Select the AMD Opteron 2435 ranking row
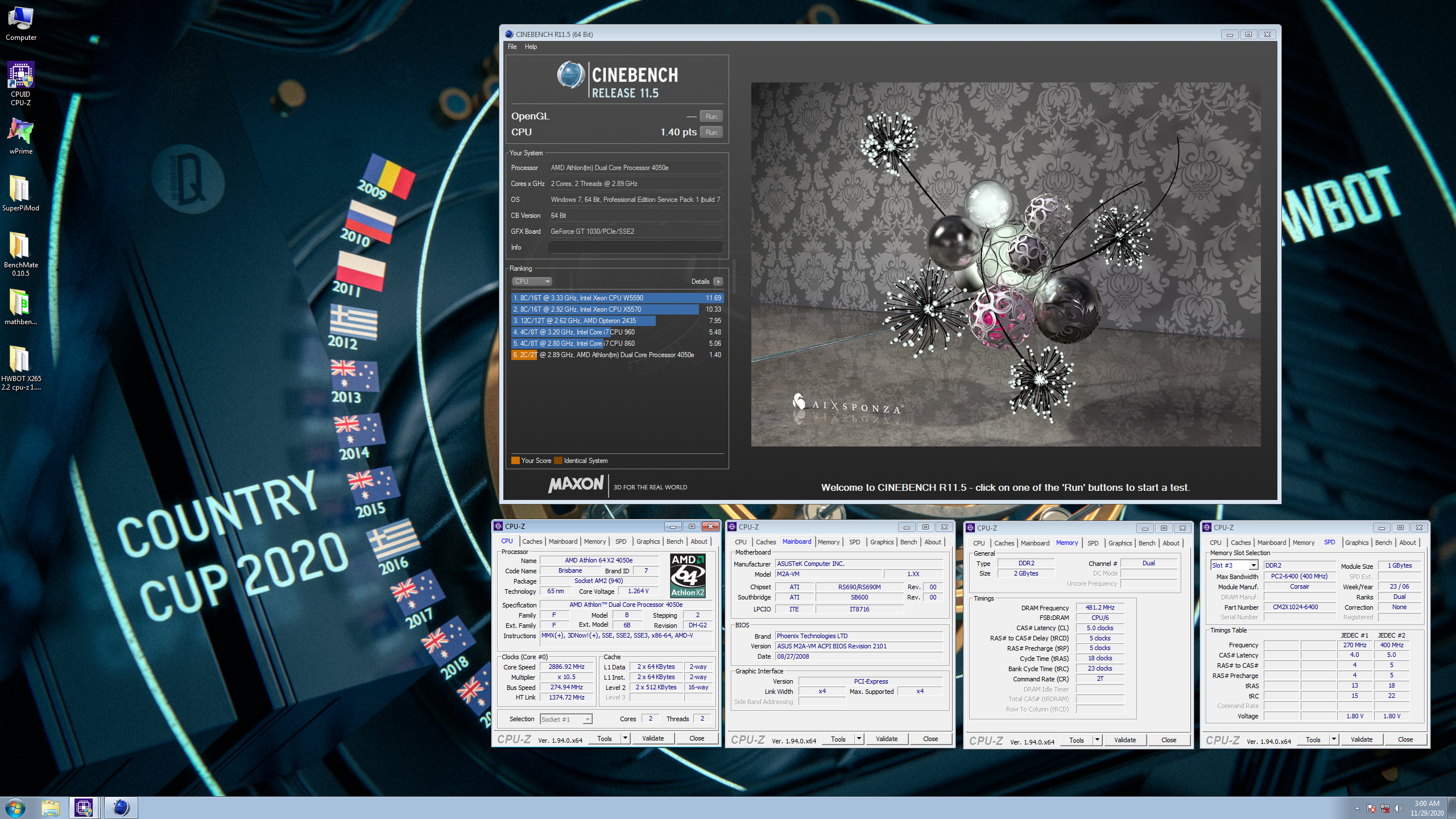 pos(617,321)
